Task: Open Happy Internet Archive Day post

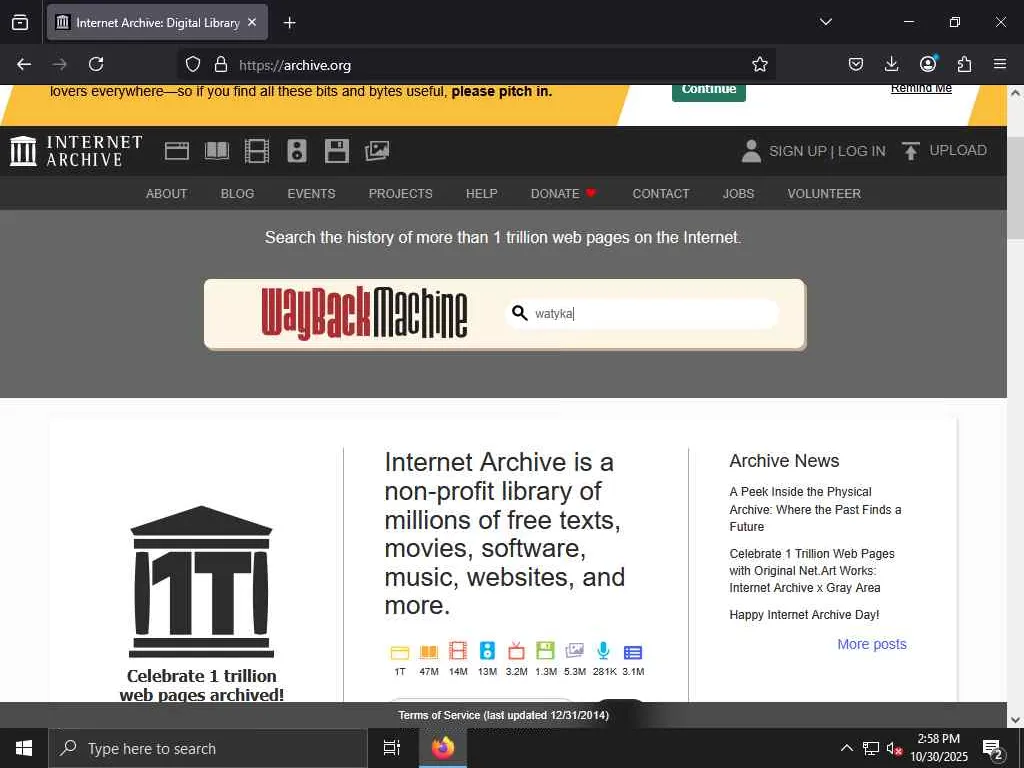Action: [804, 615]
